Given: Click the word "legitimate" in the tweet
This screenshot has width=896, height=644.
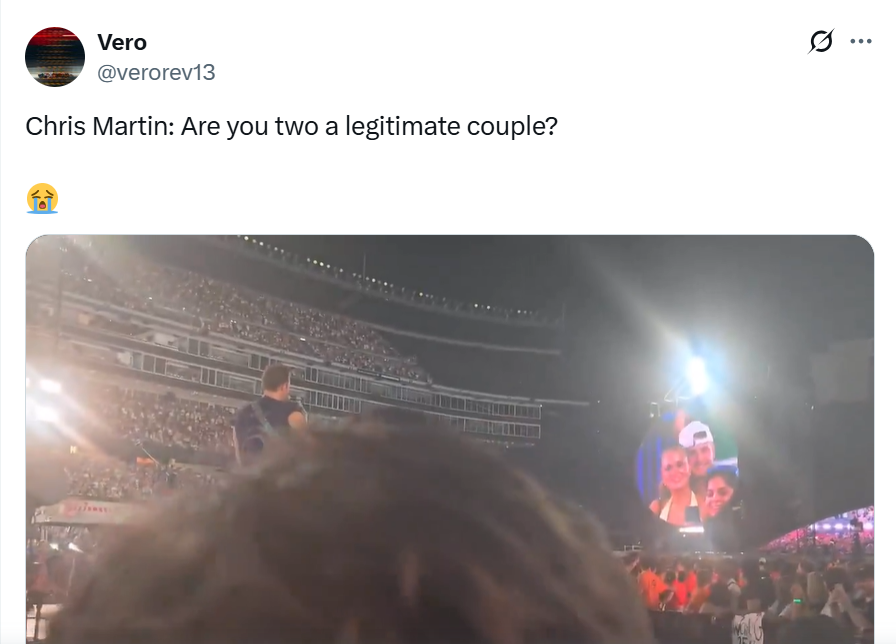Looking at the screenshot, I should (x=403, y=127).
